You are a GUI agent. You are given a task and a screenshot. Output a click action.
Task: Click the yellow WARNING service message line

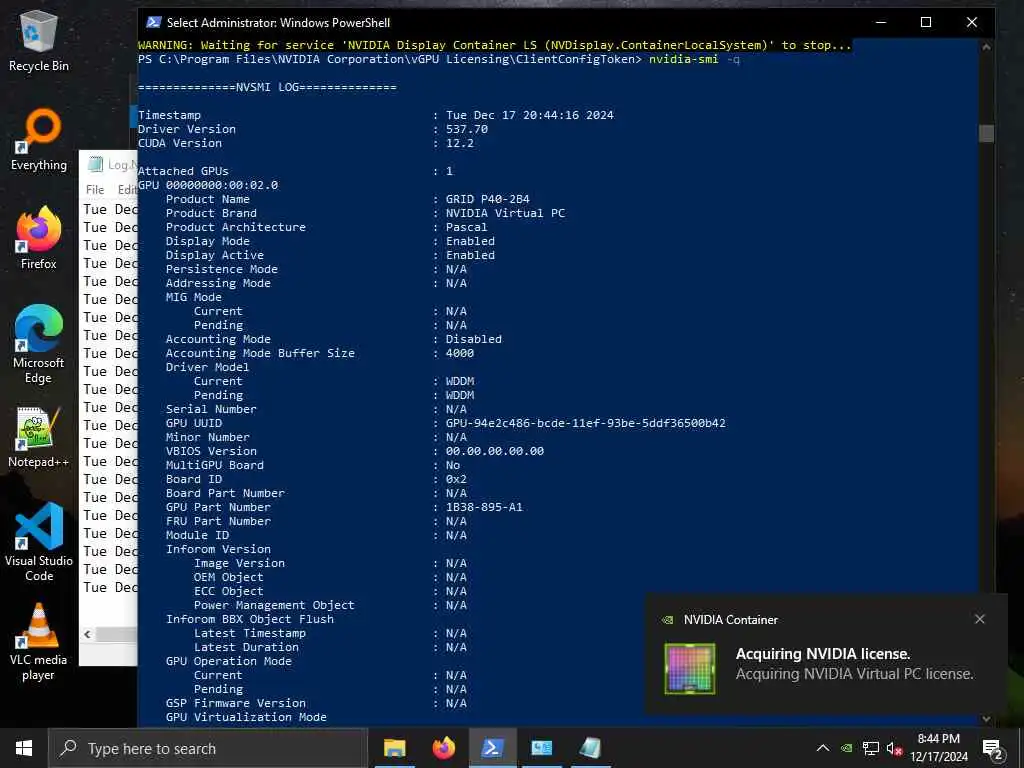click(x=494, y=45)
